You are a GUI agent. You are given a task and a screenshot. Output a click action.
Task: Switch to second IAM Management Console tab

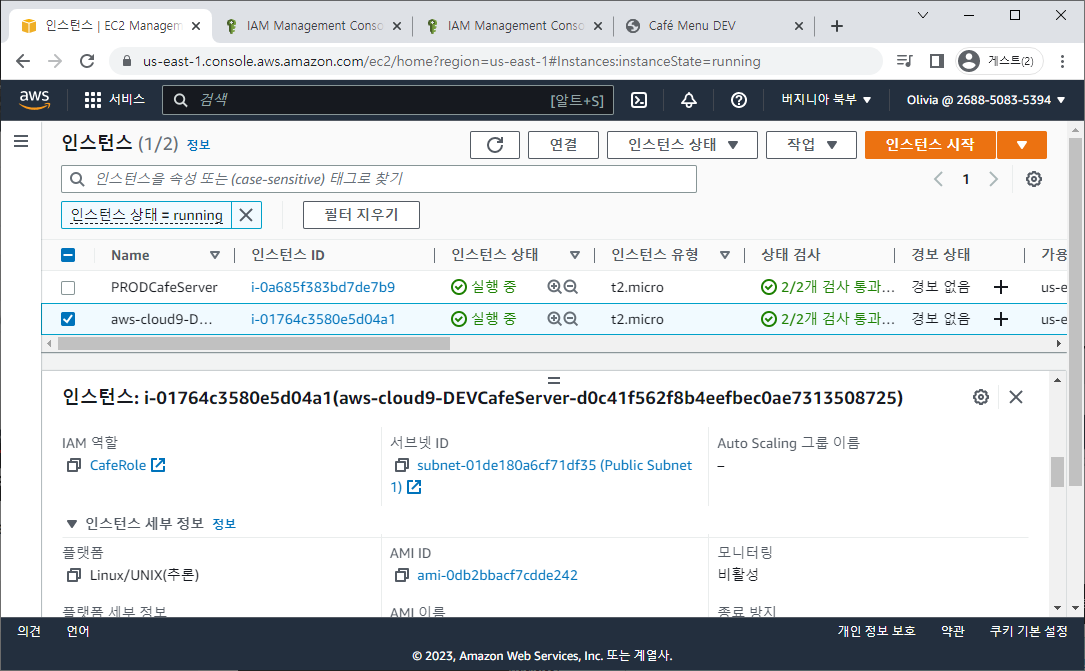coord(516,26)
